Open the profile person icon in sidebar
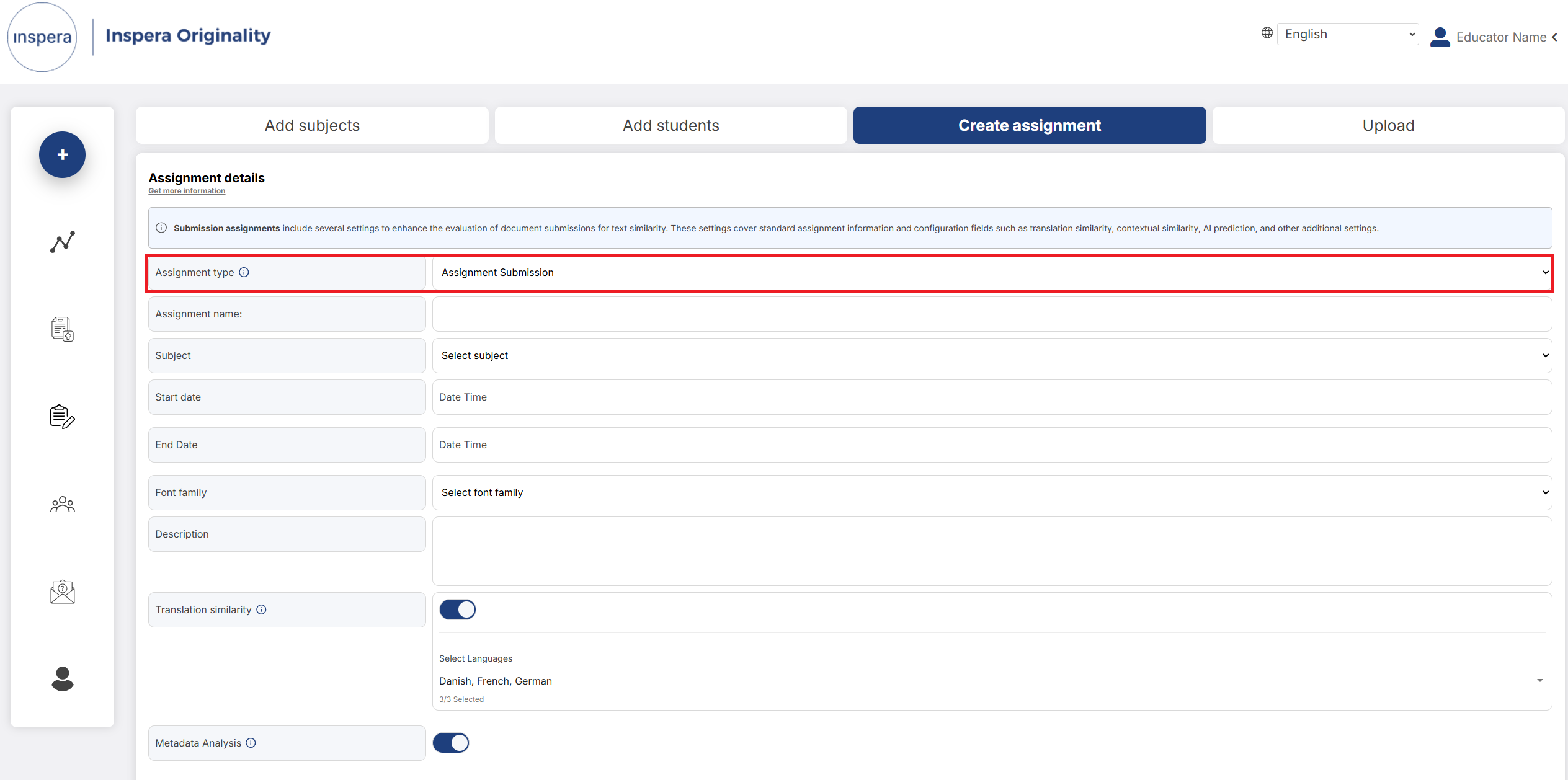The image size is (1568, 780). tap(63, 679)
